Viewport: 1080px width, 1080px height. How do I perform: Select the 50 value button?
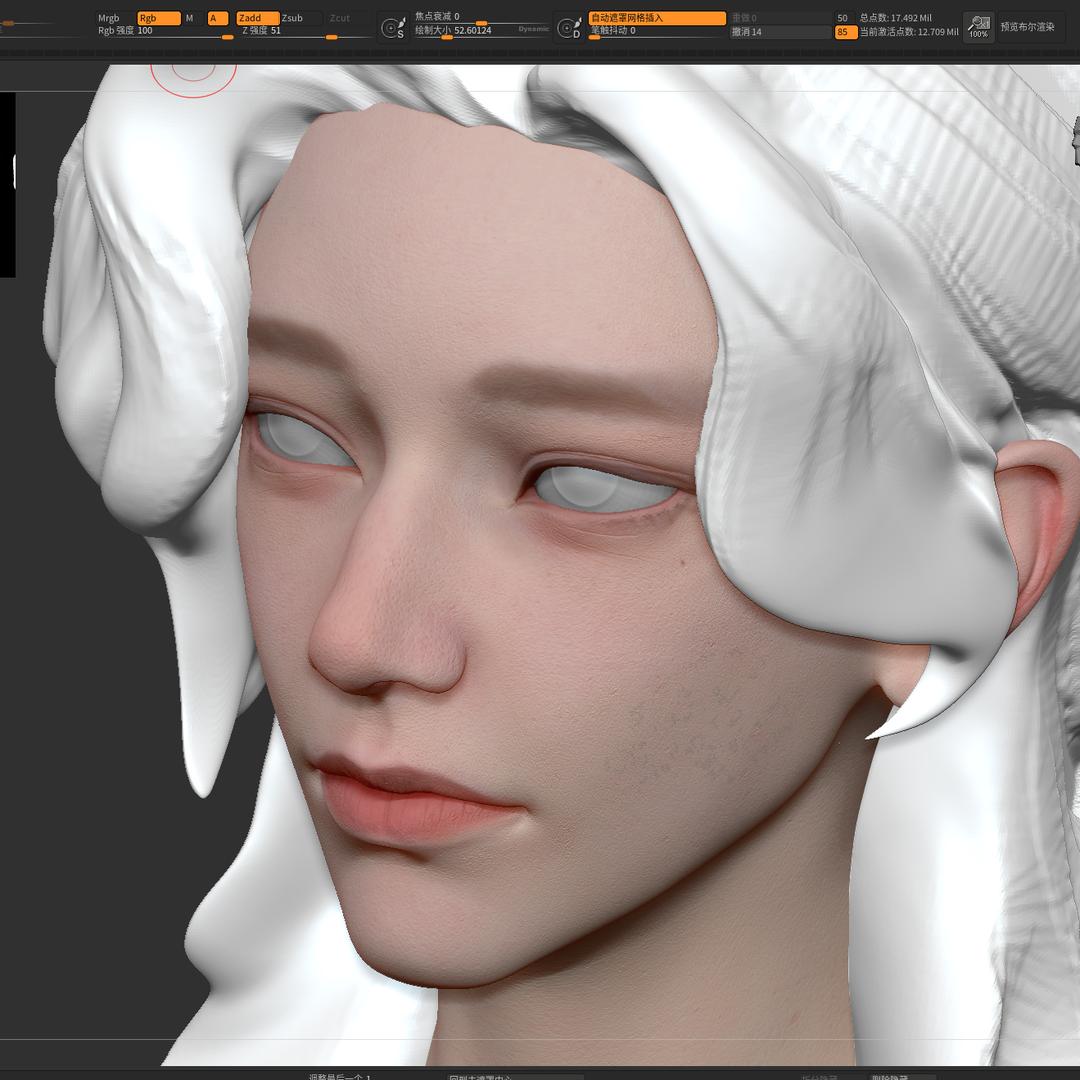coord(844,18)
